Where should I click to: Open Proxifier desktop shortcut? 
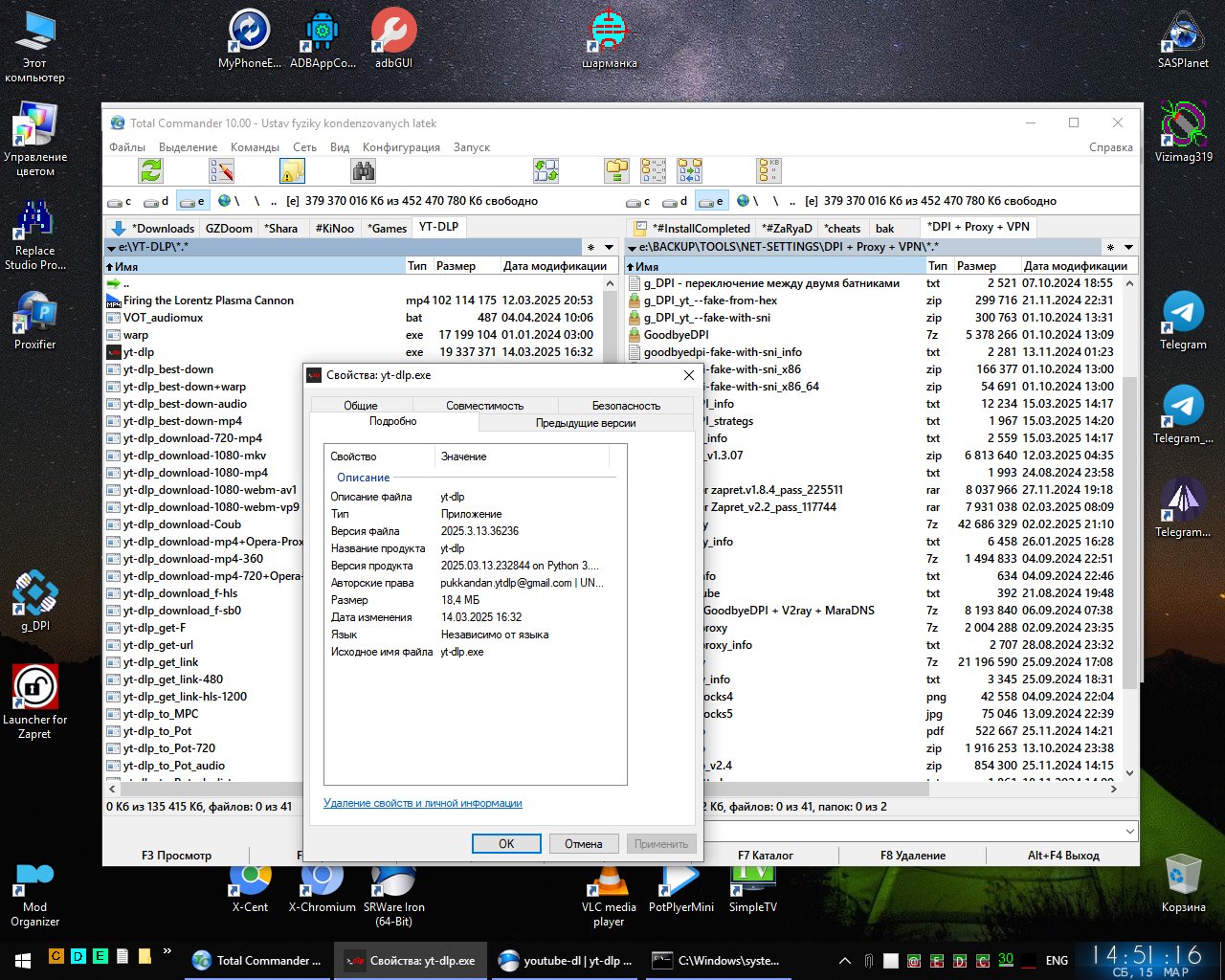tap(34, 320)
